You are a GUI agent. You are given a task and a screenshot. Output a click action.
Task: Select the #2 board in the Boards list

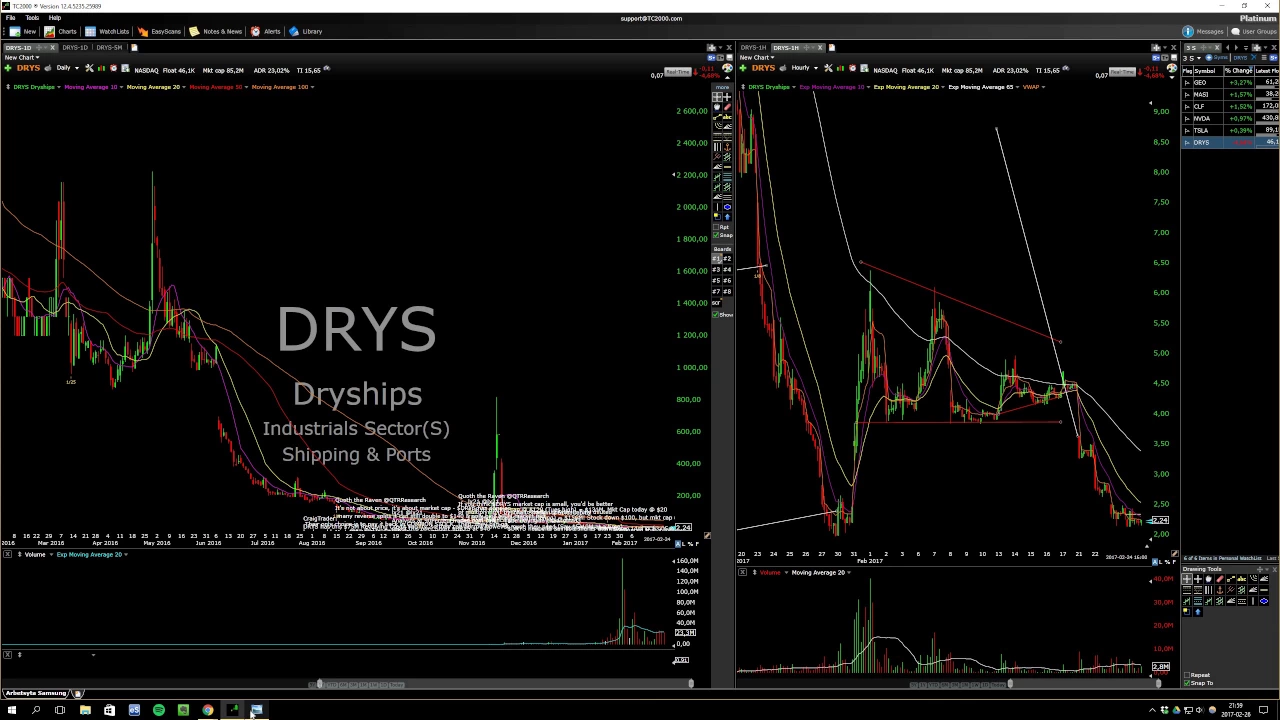pyautogui.click(x=728, y=258)
